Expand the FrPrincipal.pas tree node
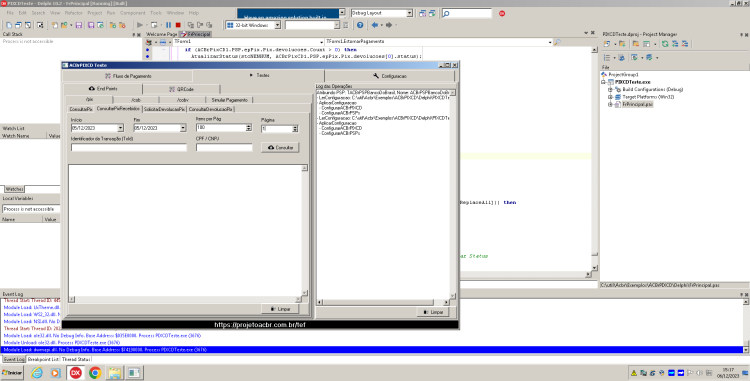 coord(610,104)
